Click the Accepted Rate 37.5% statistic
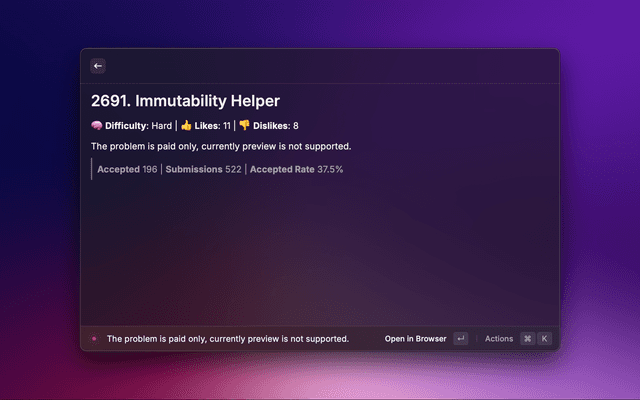640x400 pixels. pyautogui.click(x=296, y=169)
